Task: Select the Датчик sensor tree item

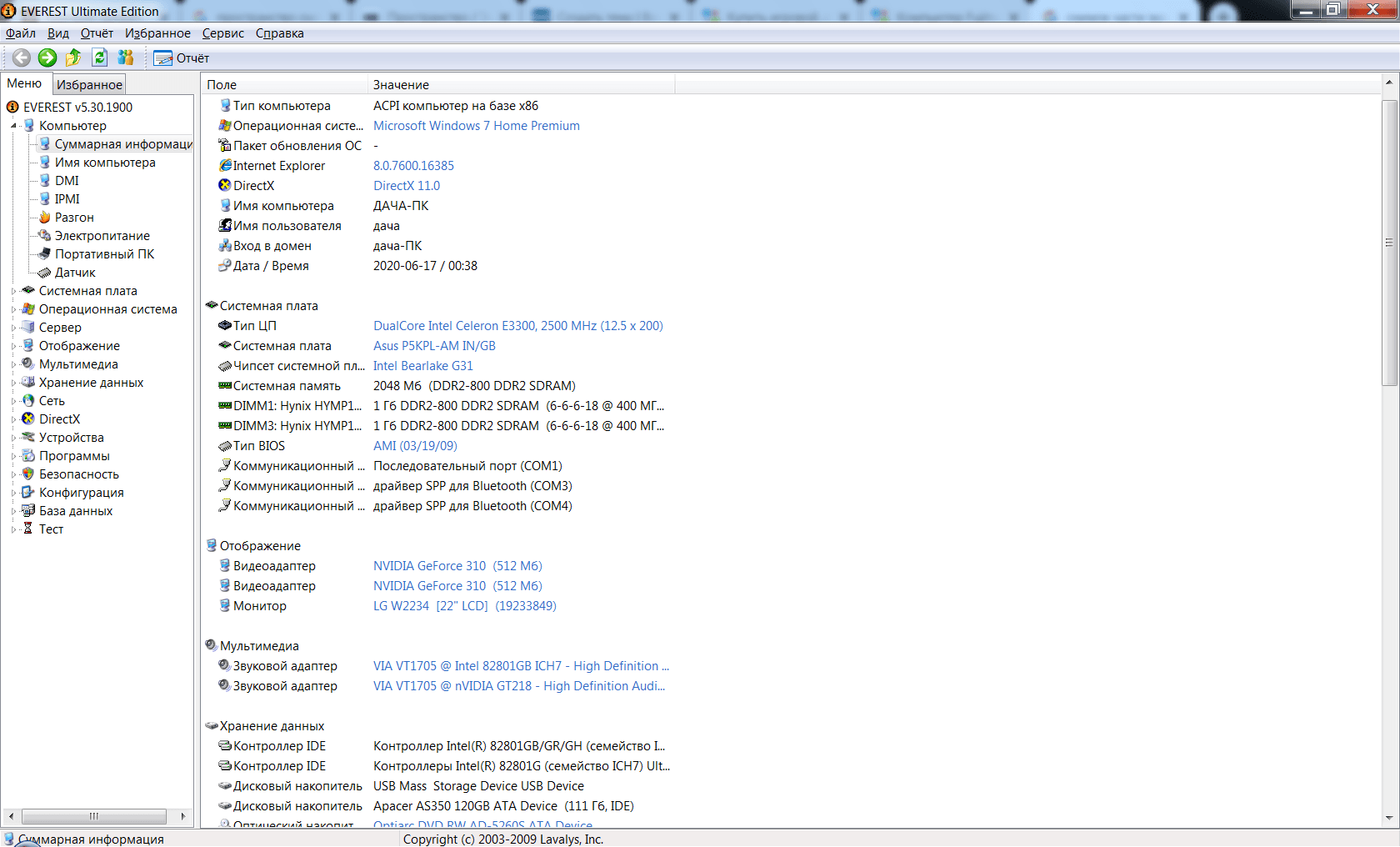Action: tap(74, 273)
